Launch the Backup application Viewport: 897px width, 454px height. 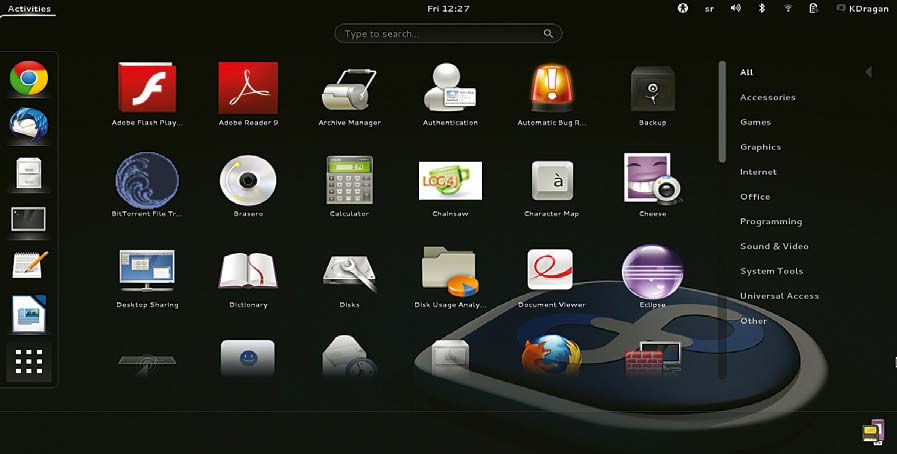click(x=653, y=89)
